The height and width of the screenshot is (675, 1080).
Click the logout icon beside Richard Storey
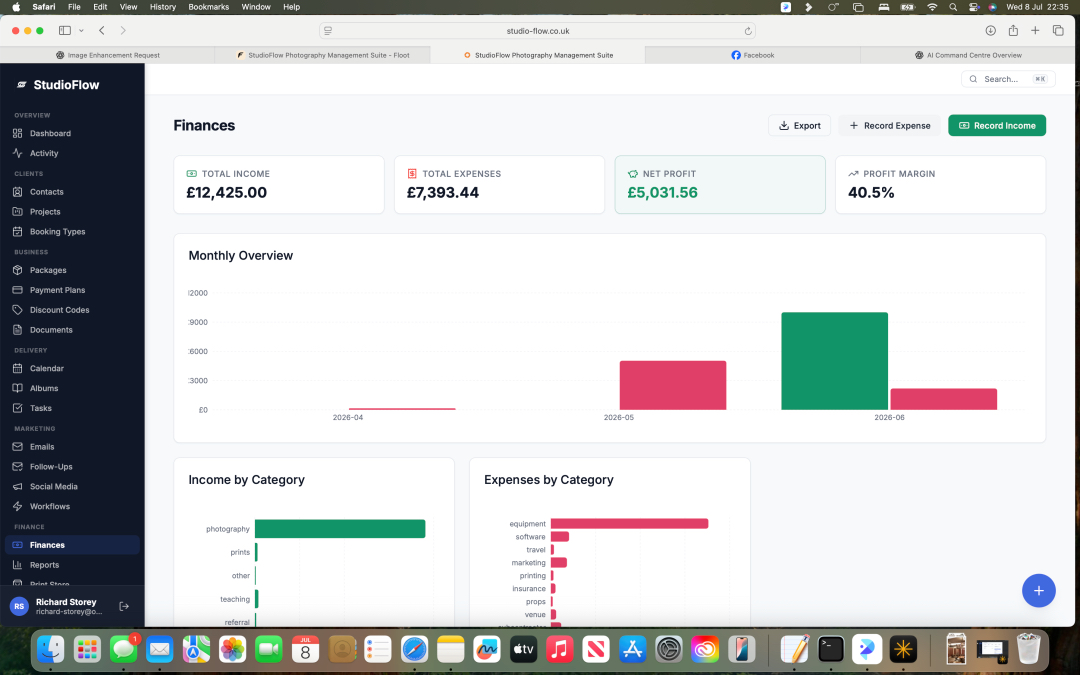(124, 606)
